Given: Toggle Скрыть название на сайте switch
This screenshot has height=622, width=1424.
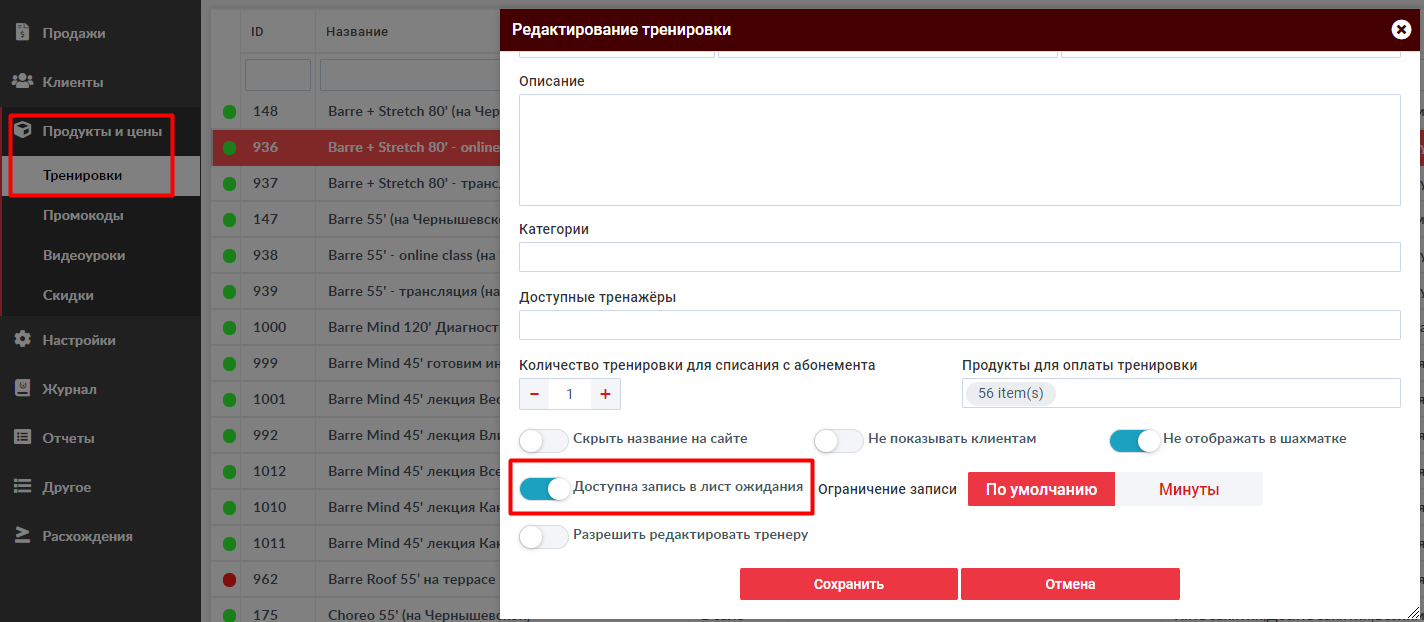Looking at the screenshot, I should [544, 440].
